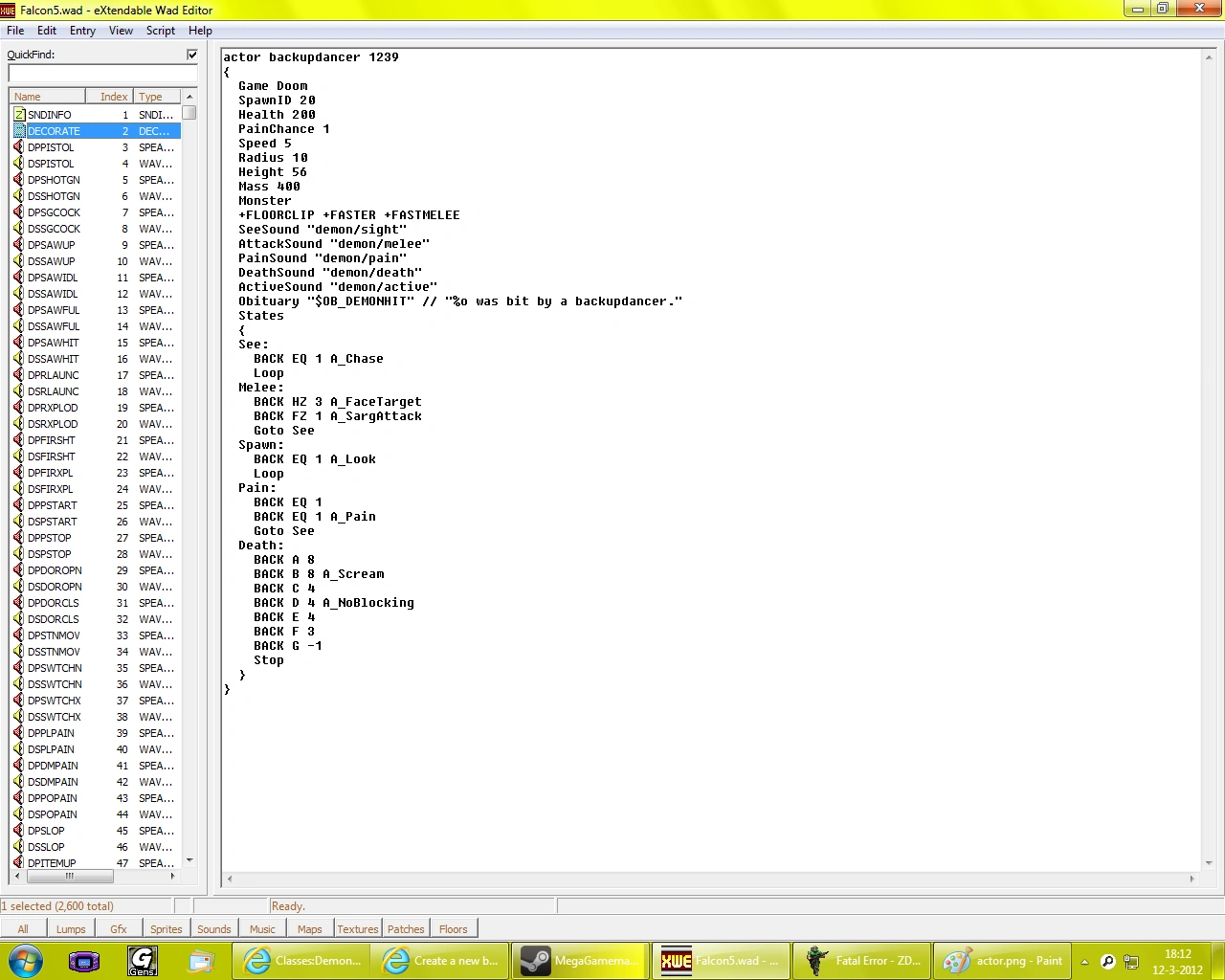The image size is (1225, 980).
Task: Click the DPPISTOL speaker icon
Action: [x=19, y=147]
